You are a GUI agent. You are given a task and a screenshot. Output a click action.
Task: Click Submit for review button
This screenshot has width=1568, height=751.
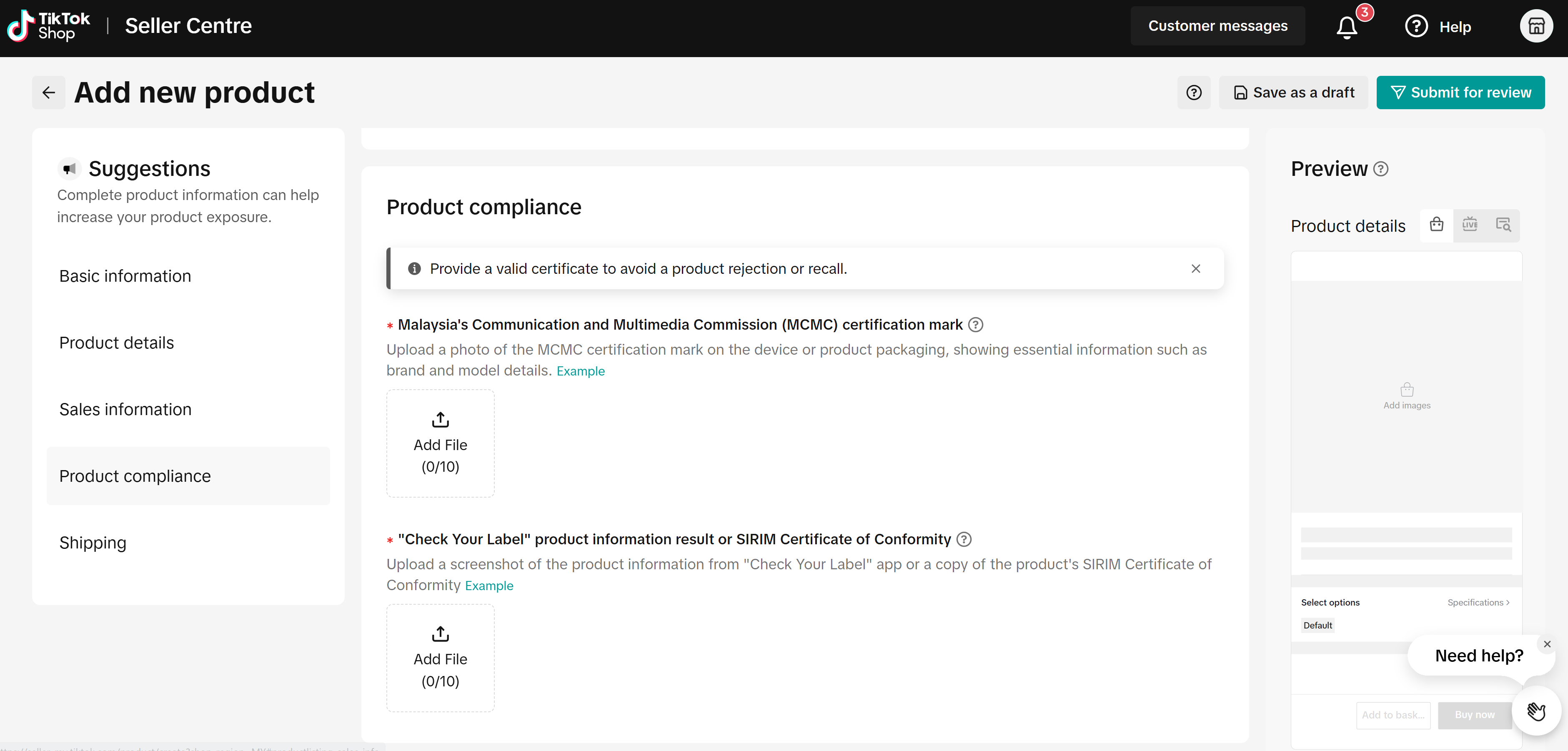click(1460, 93)
